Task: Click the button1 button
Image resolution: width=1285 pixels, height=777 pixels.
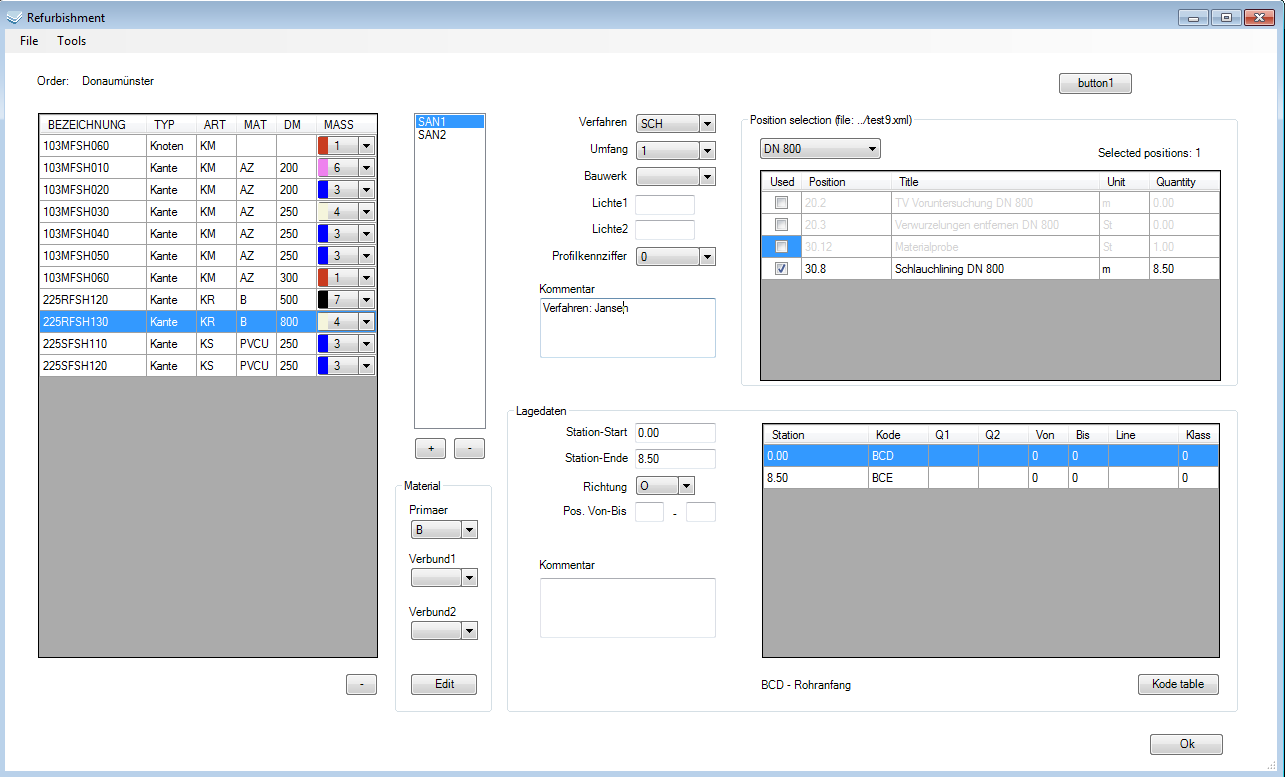Action: (x=1095, y=83)
